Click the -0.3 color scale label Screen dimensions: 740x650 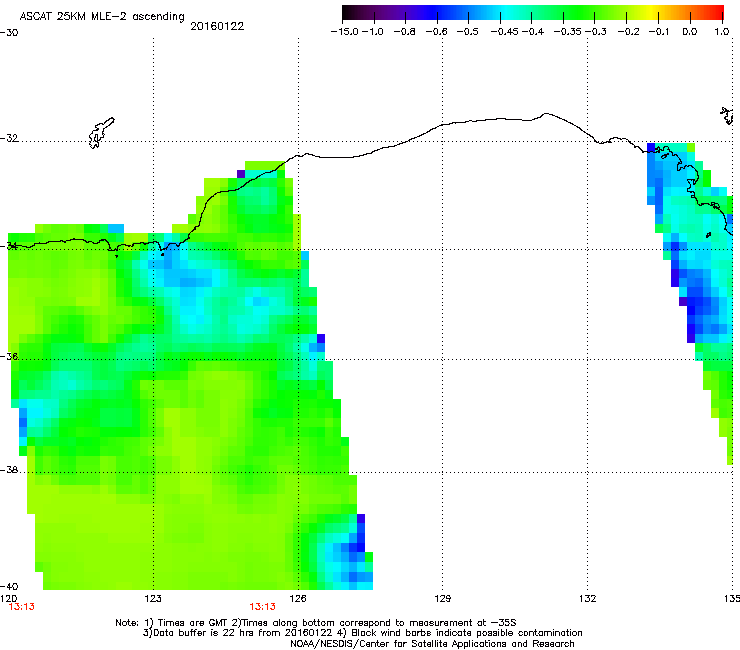tap(596, 32)
